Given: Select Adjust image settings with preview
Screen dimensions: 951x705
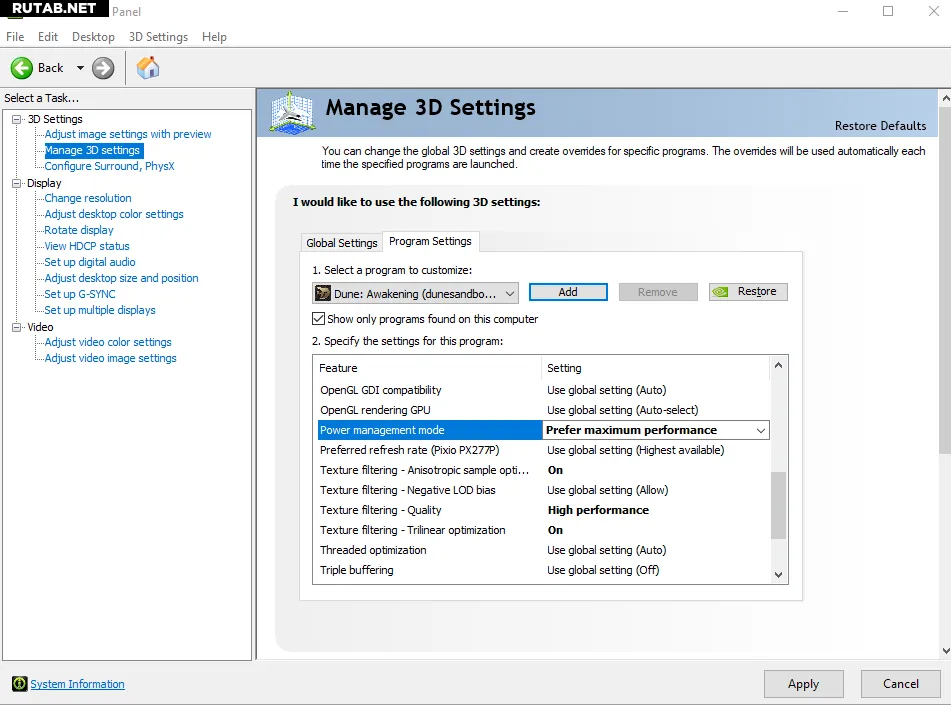Looking at the screenshot, I should (128, 134).
